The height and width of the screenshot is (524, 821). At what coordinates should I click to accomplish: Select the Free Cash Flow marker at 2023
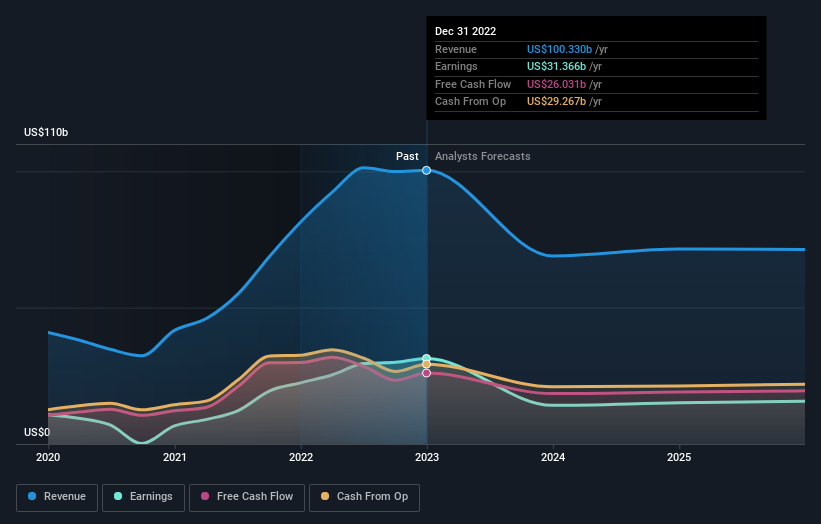[427, 373]
